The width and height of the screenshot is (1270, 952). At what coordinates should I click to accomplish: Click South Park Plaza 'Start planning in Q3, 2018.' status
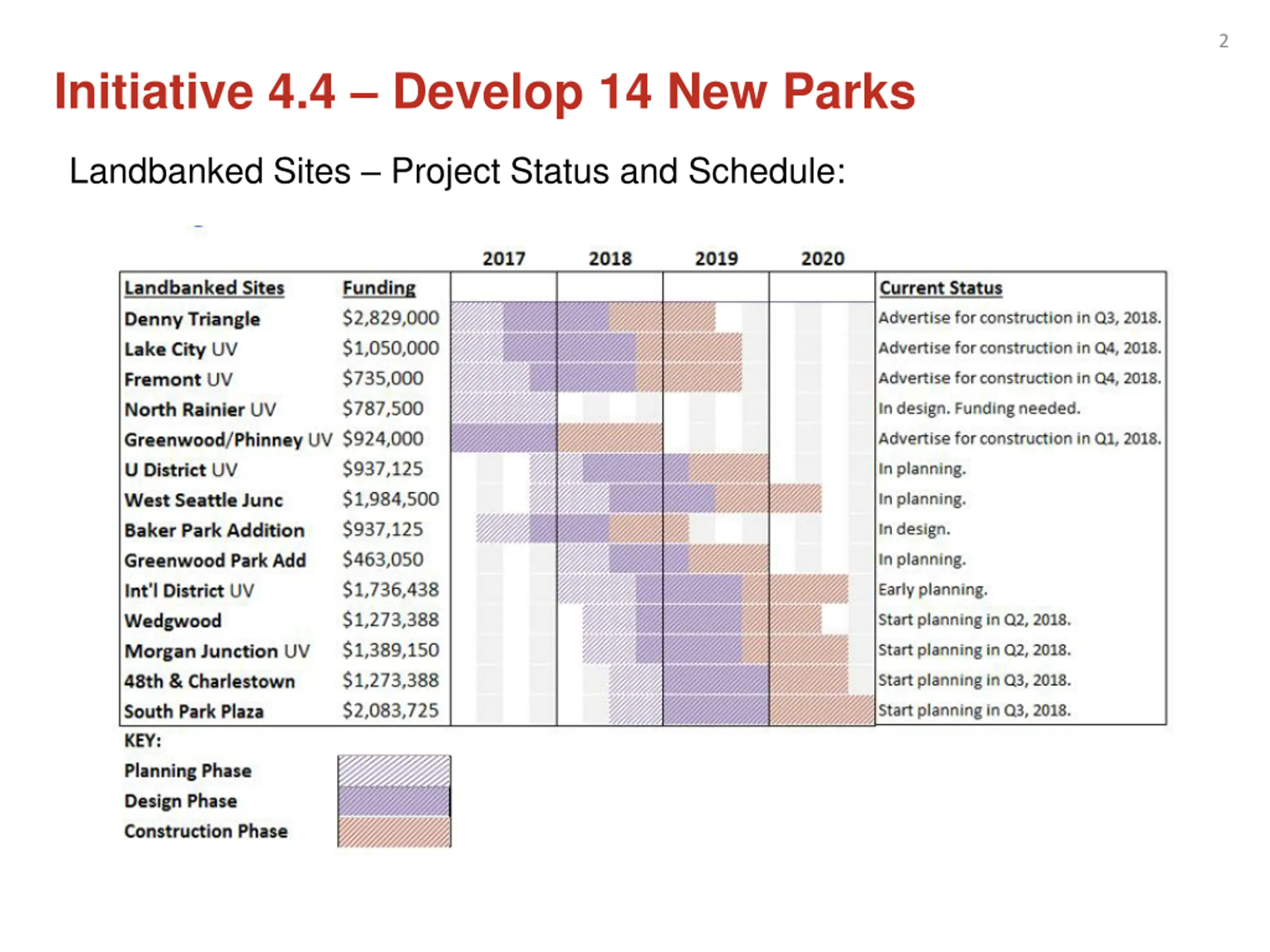click(x=975, y=711)
